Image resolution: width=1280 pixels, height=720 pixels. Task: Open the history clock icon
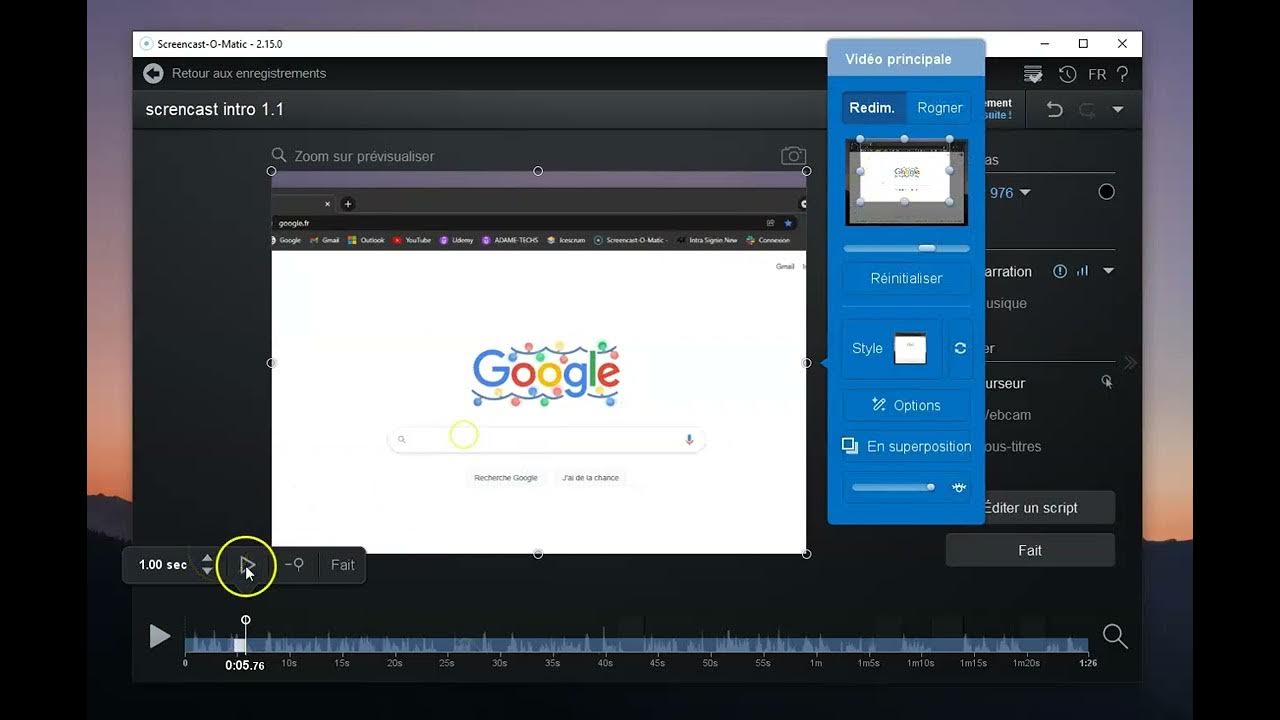click(1067, 74)
